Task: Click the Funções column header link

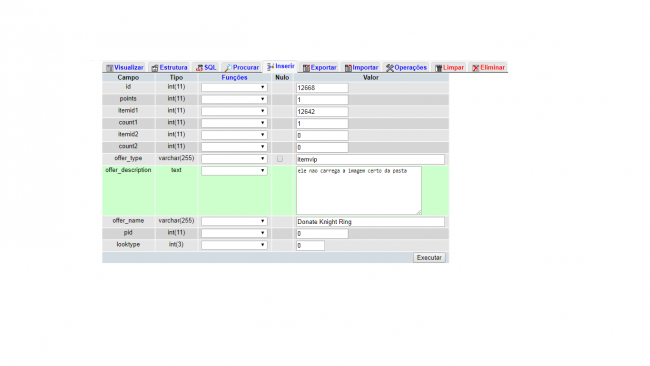Action: [234, 78]
